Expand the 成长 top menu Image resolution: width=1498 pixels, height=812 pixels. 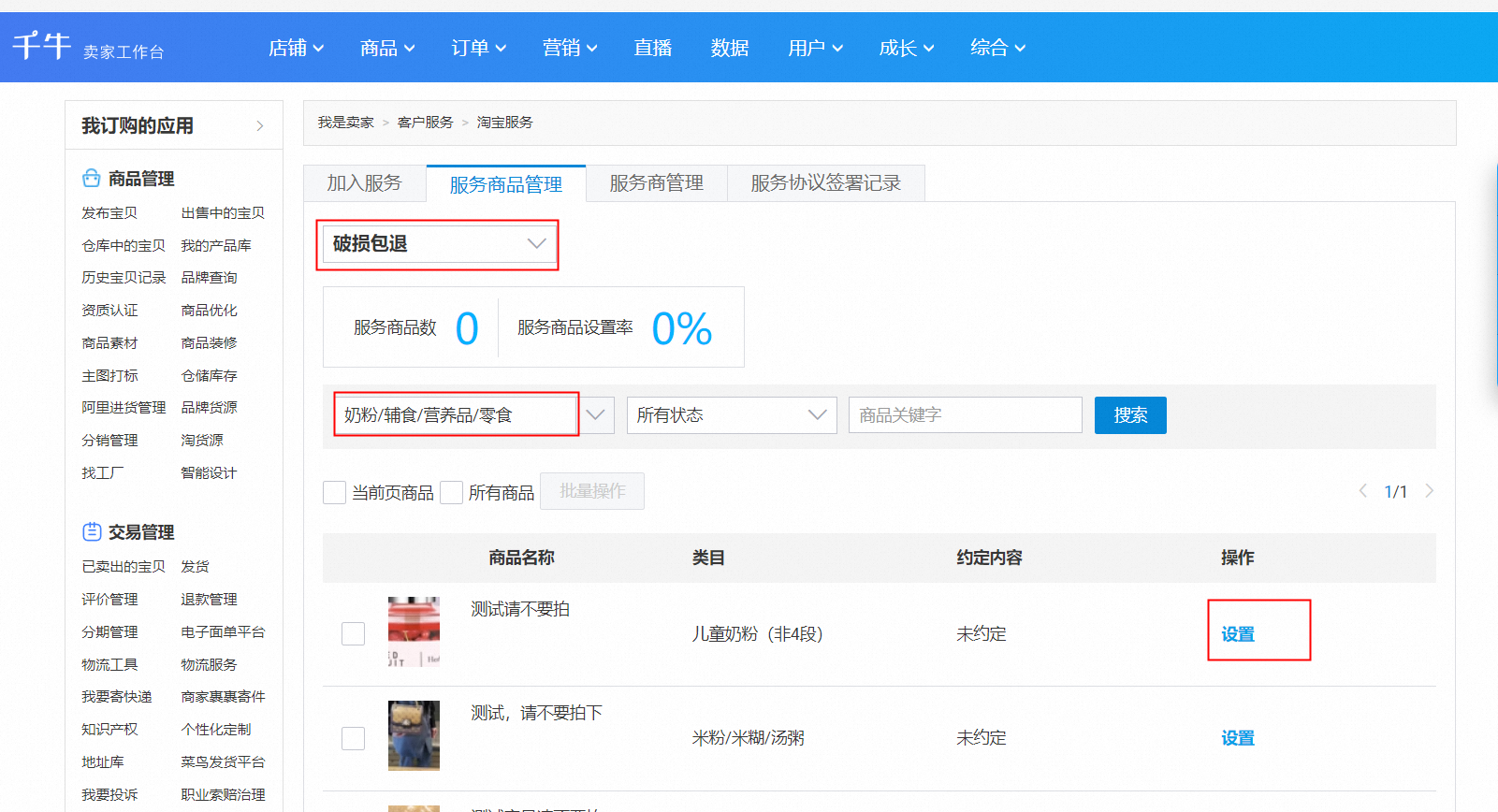[x=907, y=48]
